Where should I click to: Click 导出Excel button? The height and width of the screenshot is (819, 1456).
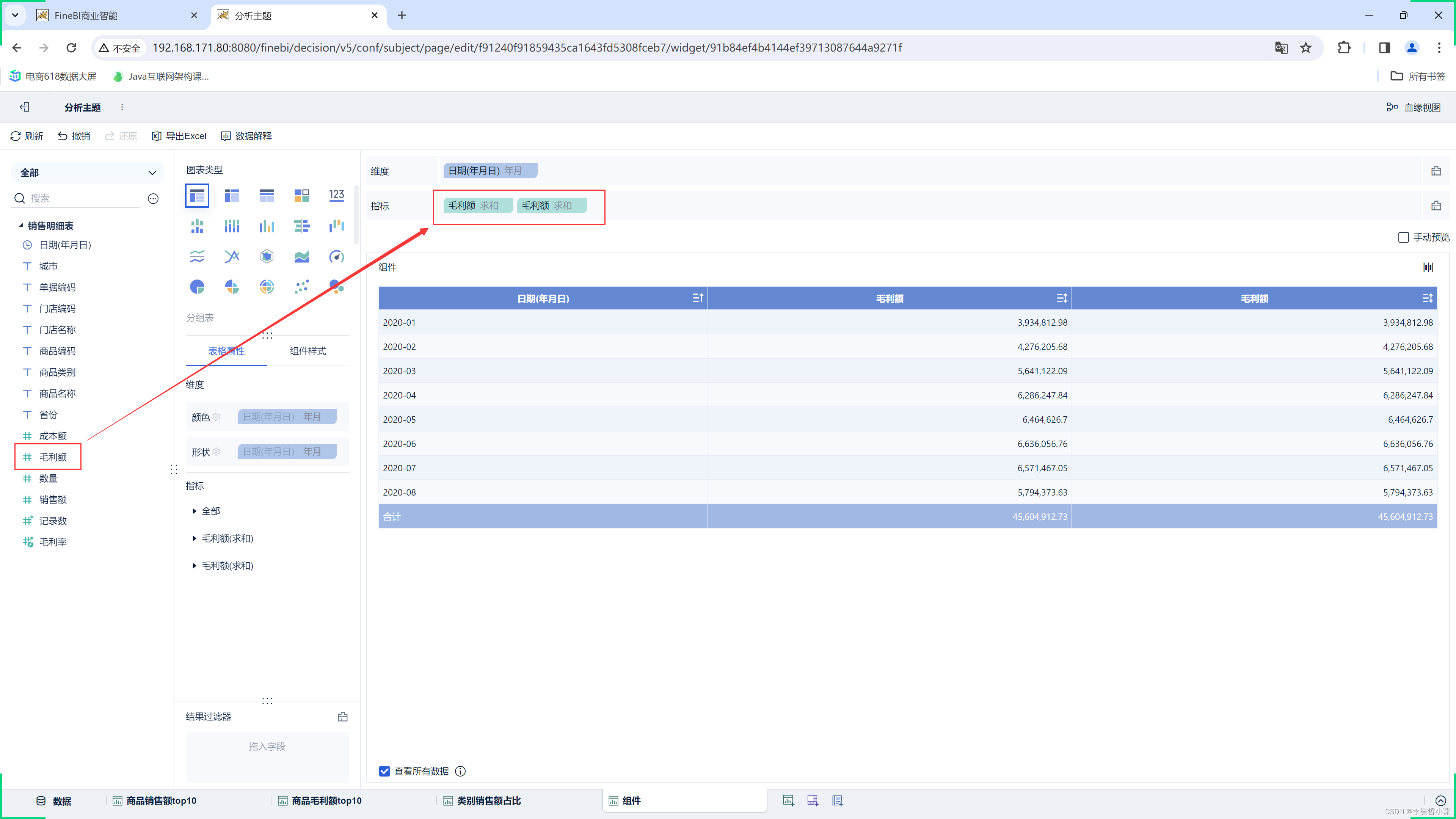pyautogui.click(x=179, y=136)
